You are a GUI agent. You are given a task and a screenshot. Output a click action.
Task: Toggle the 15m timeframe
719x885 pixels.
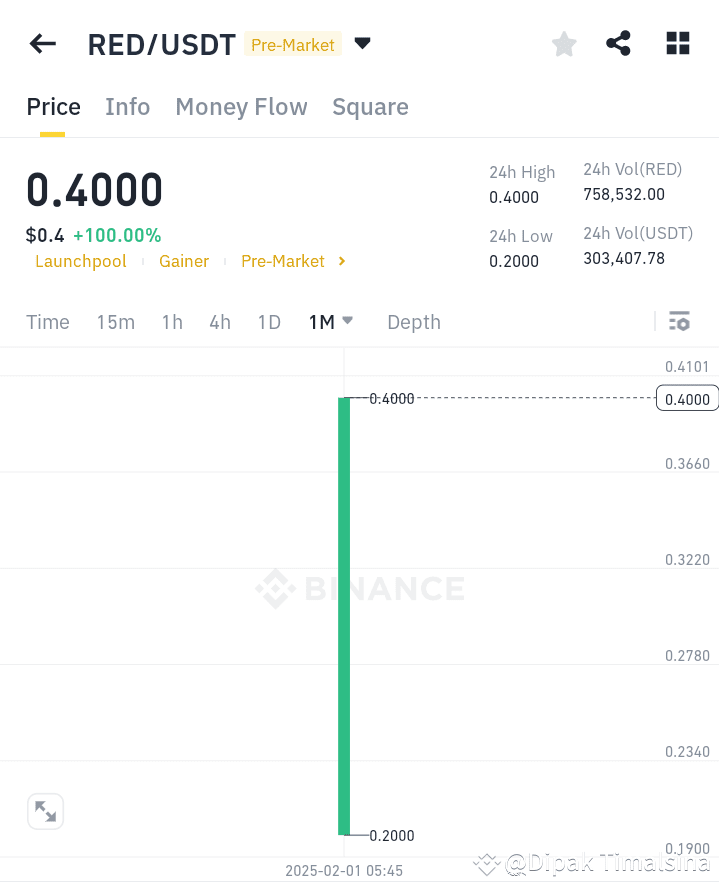click(x=116, y=322)
